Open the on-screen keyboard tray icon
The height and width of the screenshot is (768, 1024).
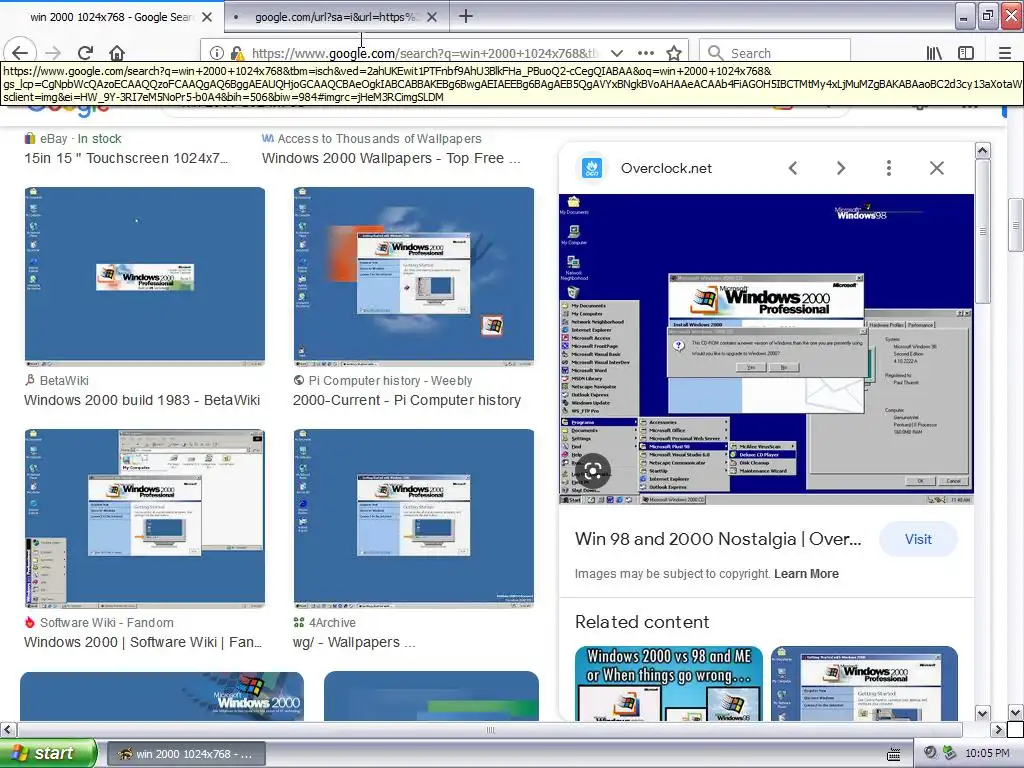coord(893,754)
